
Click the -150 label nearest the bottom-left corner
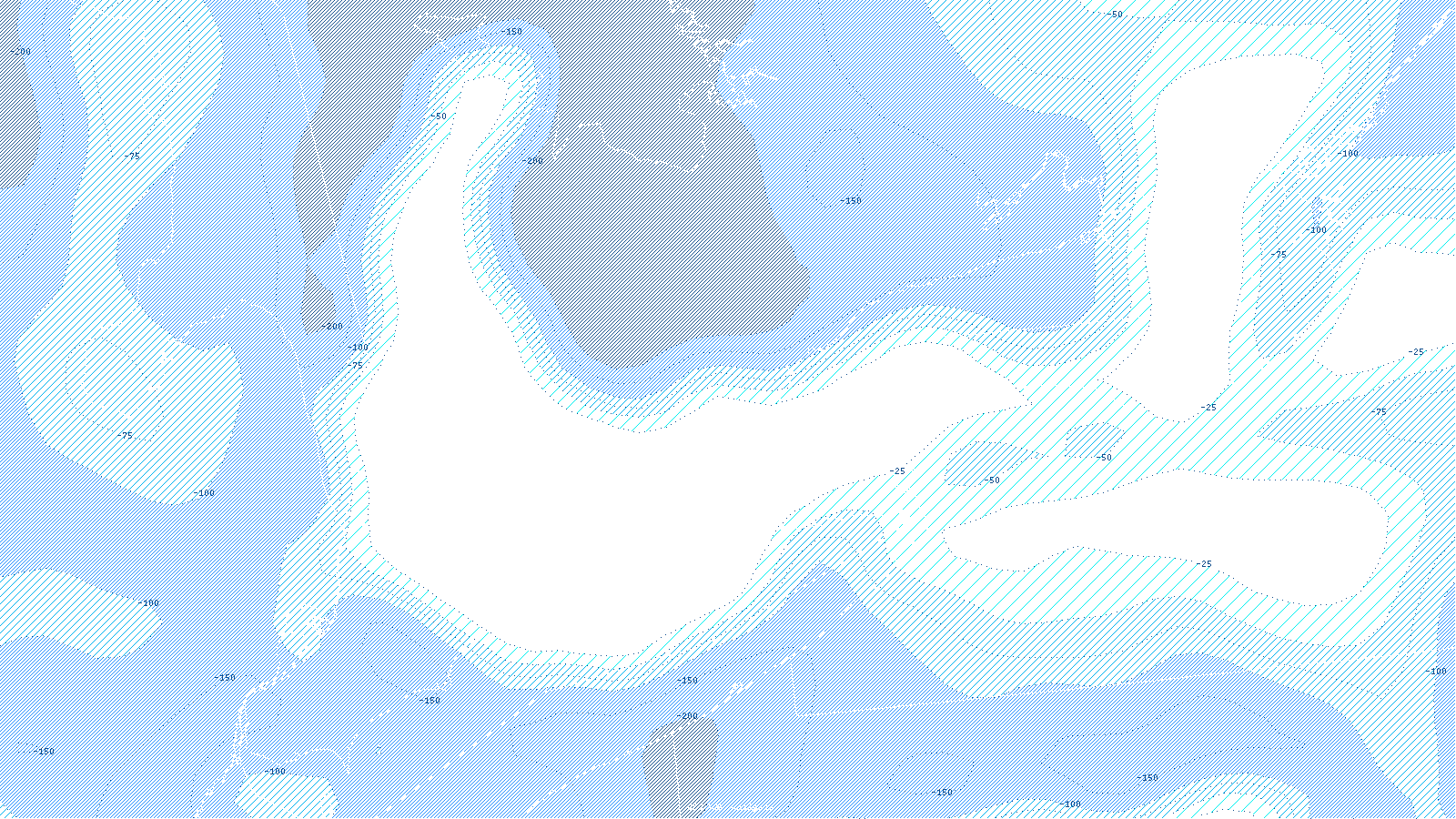pos(44,752)
